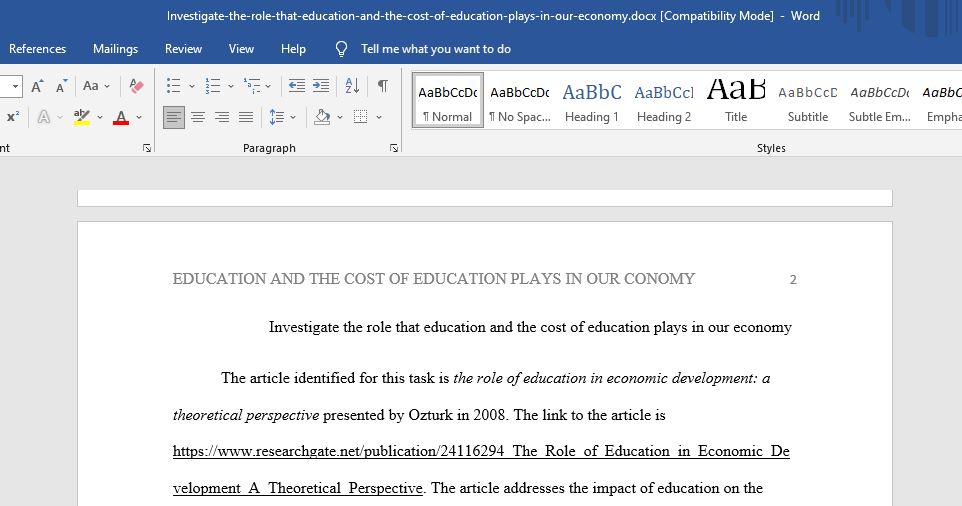Viewport: 962px width, 506px height.
Task: Apply the Subtitle style
Action: (x=808, y=101)
